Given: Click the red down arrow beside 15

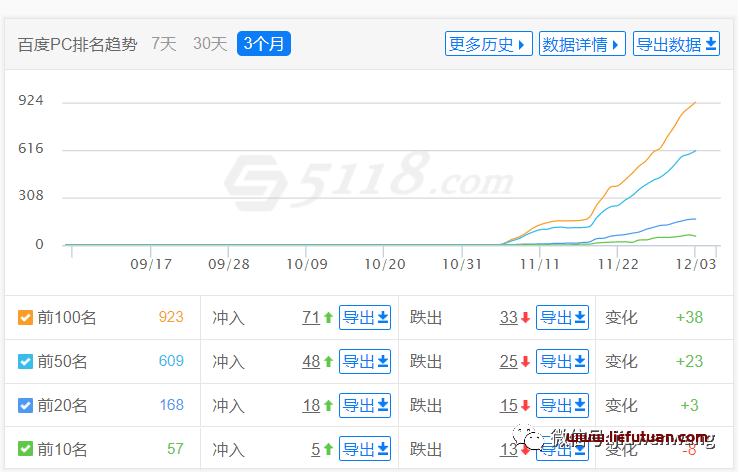Looking at the screenshot, I should pyautogui.click(x=526, y=405).
